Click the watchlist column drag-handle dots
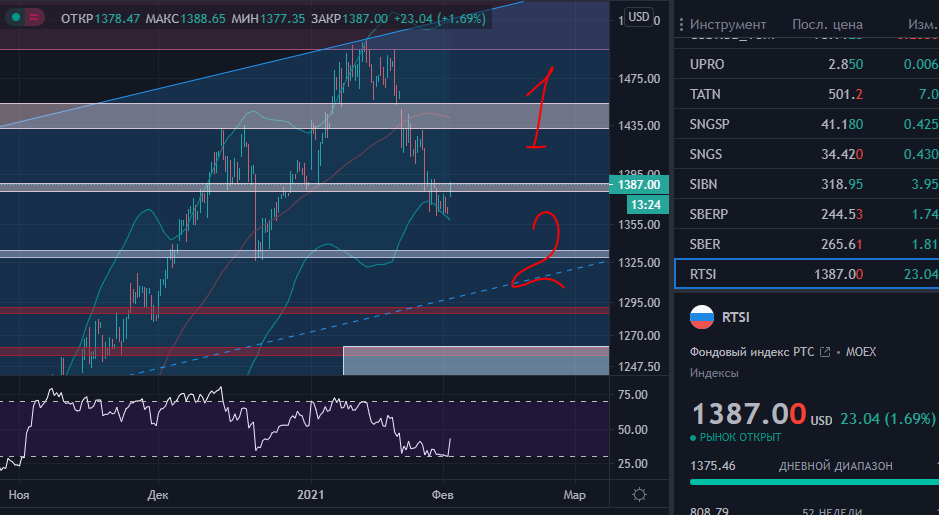 (x=681, y=25)
